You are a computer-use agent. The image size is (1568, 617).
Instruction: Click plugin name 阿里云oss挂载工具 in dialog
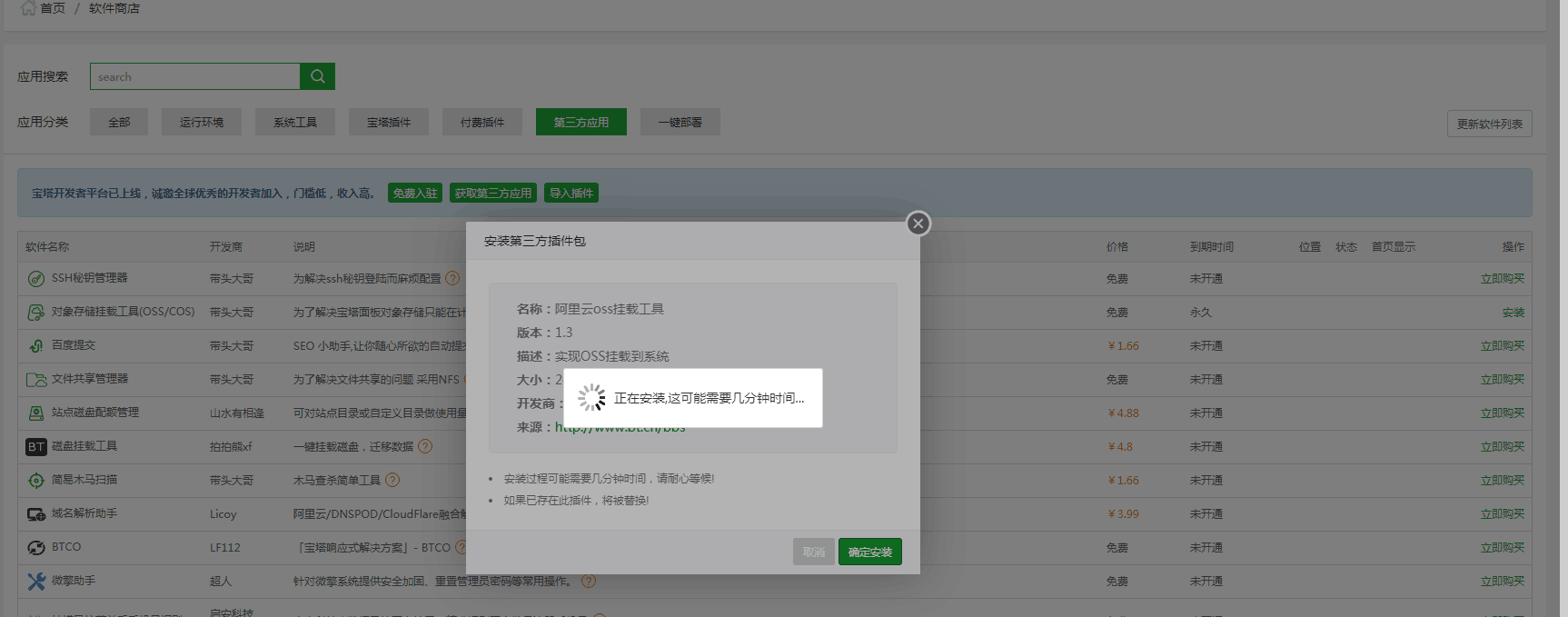click(x=610, y=309)
